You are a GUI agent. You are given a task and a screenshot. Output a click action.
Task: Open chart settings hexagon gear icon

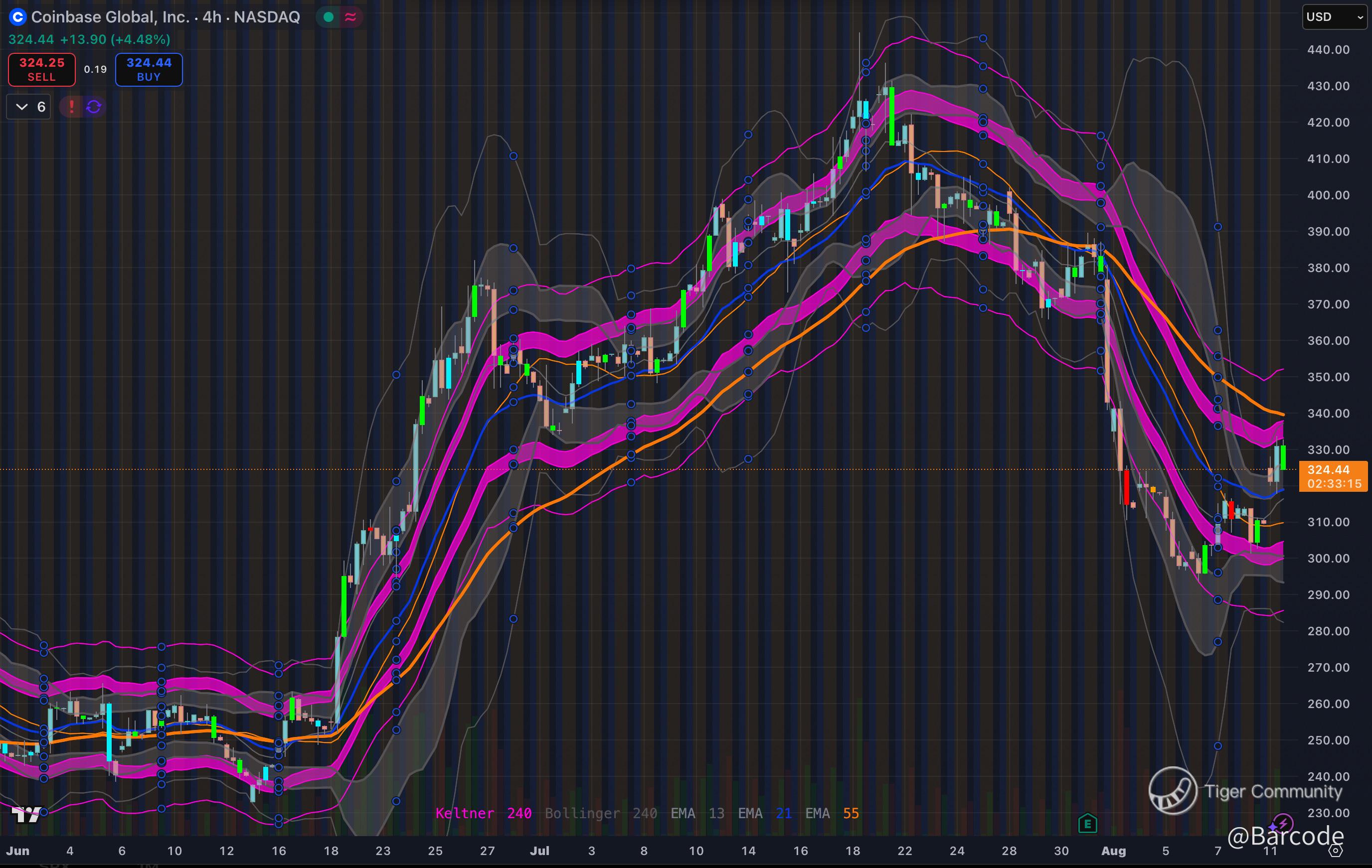point(1336,851)
